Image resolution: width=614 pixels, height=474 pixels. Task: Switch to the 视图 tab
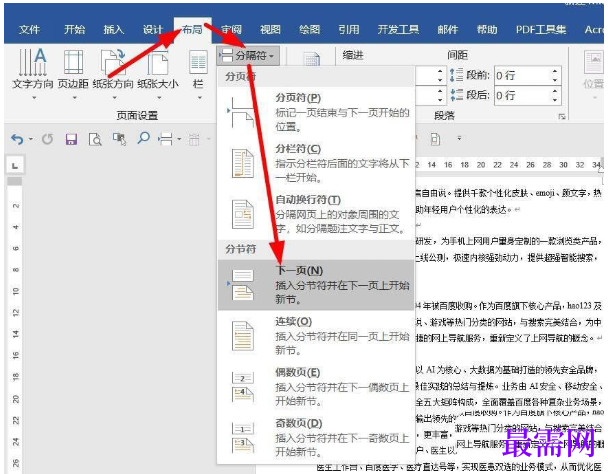[270, 29]
